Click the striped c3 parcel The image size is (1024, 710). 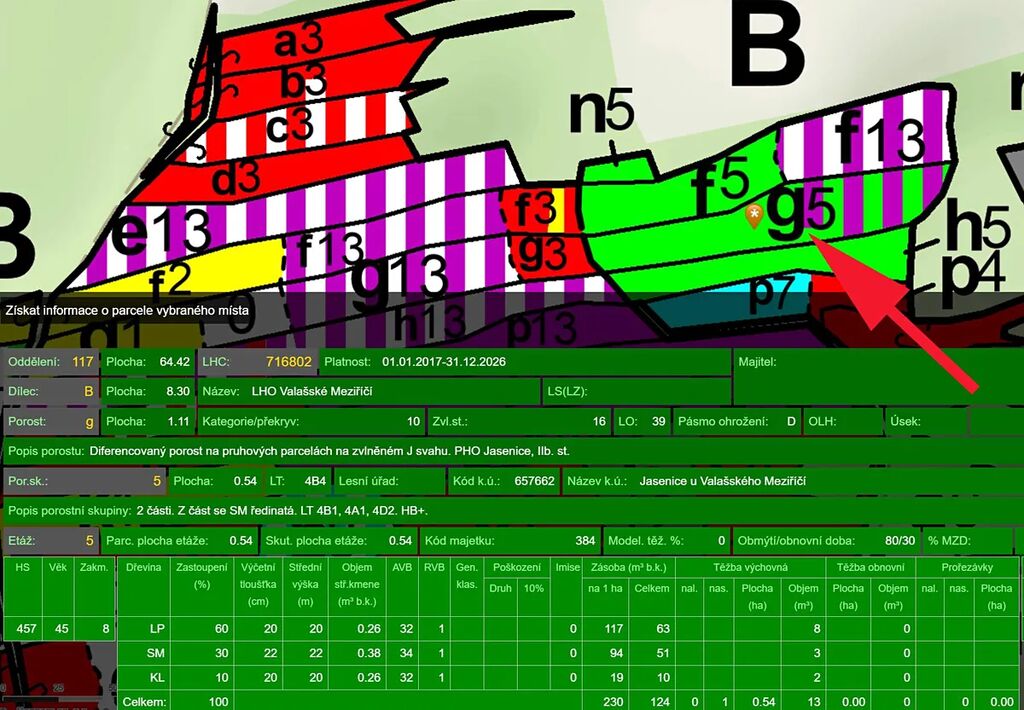pyautogui.click(x=290, y=127)
